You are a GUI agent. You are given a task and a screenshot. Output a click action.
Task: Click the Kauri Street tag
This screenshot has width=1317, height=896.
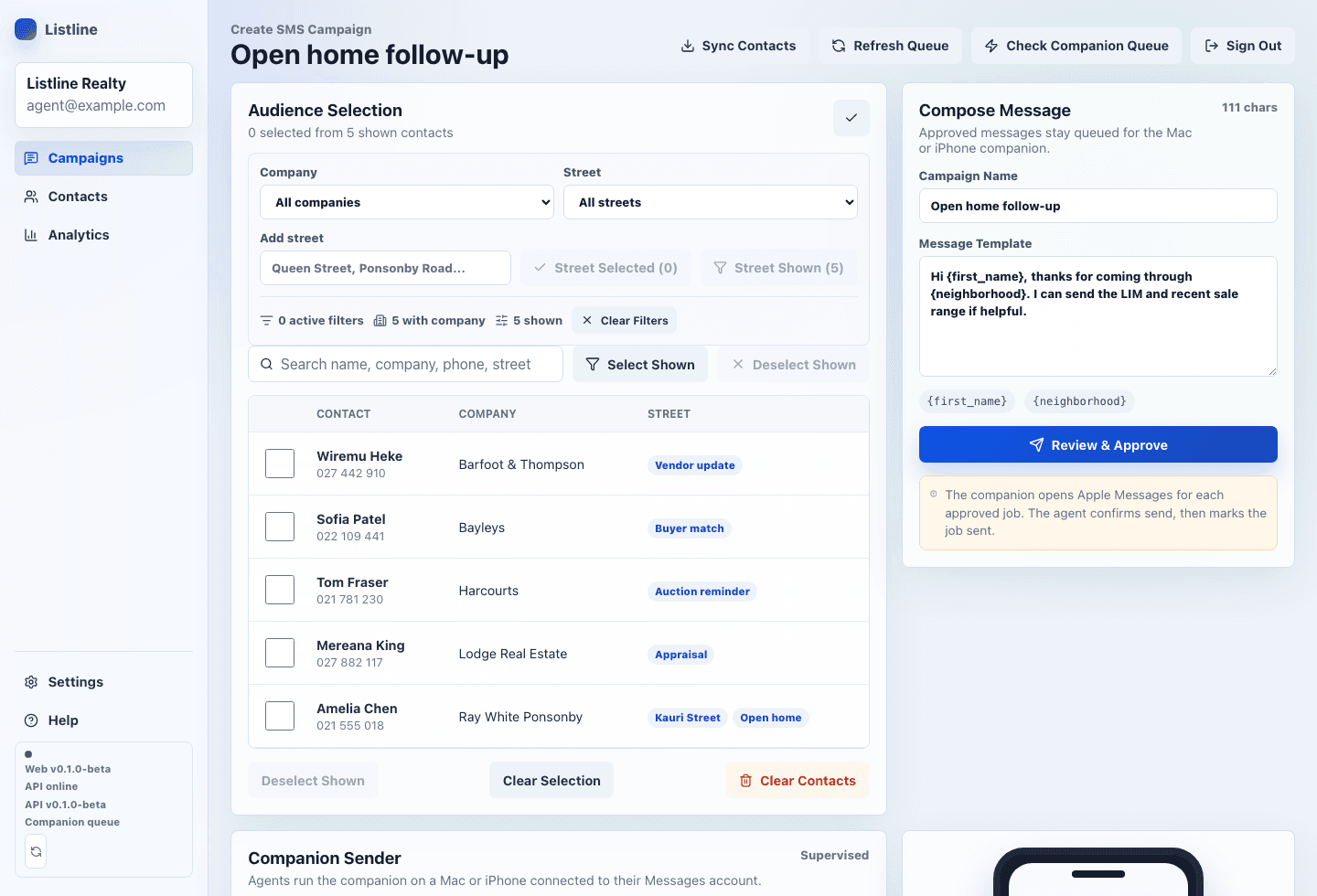687,718
